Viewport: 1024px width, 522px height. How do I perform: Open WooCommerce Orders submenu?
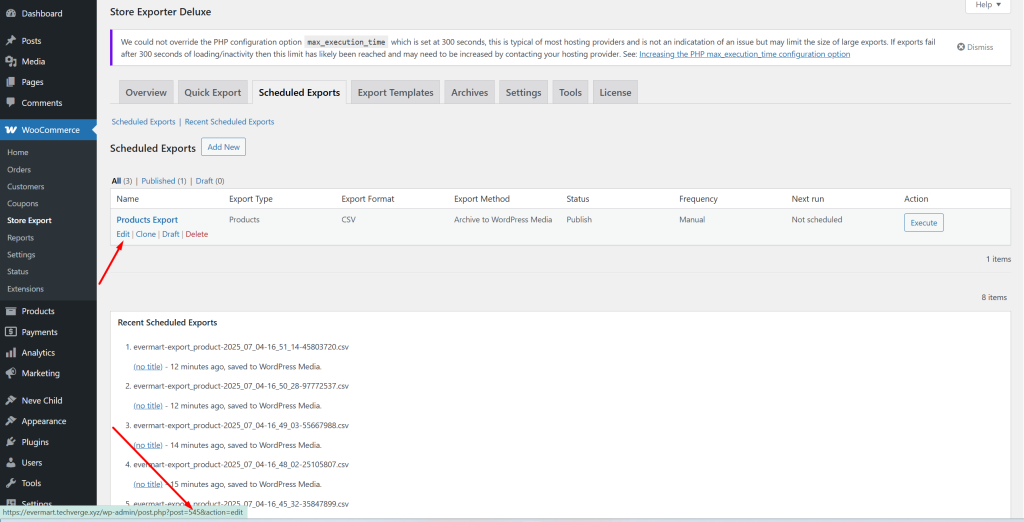pos(19,169)
